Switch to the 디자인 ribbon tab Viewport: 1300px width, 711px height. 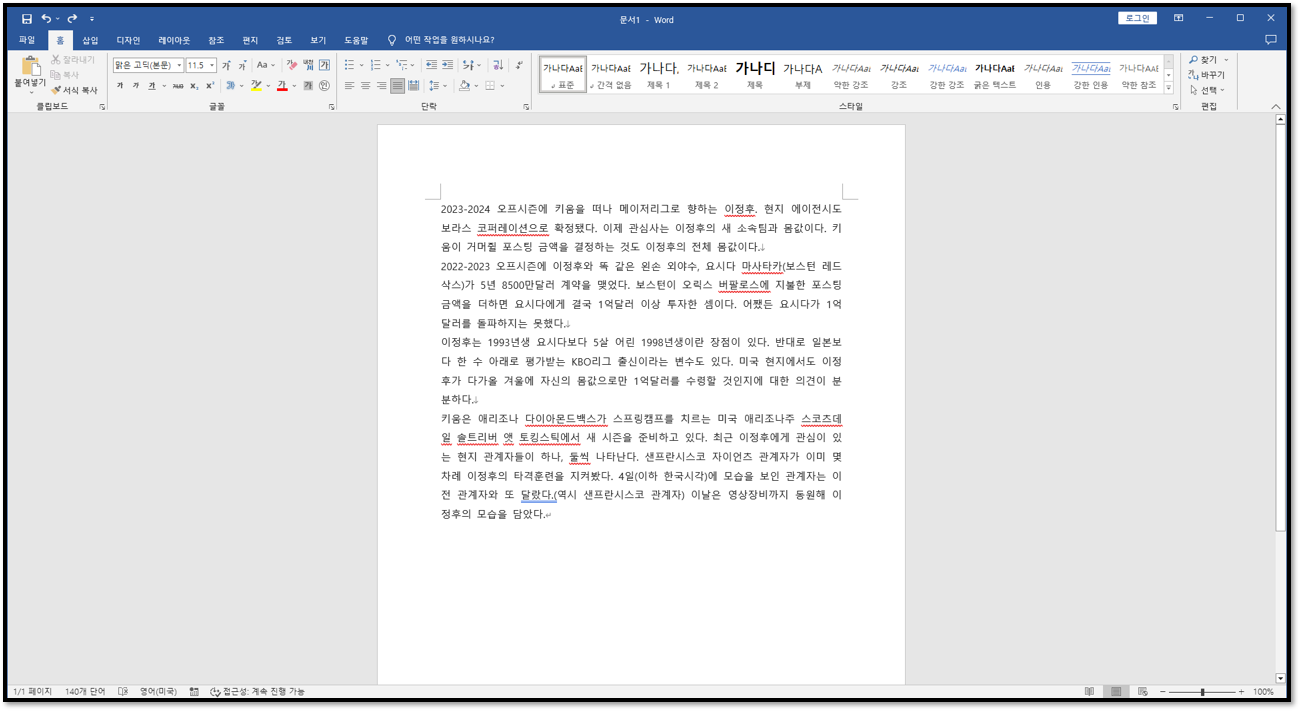(128, 40)
